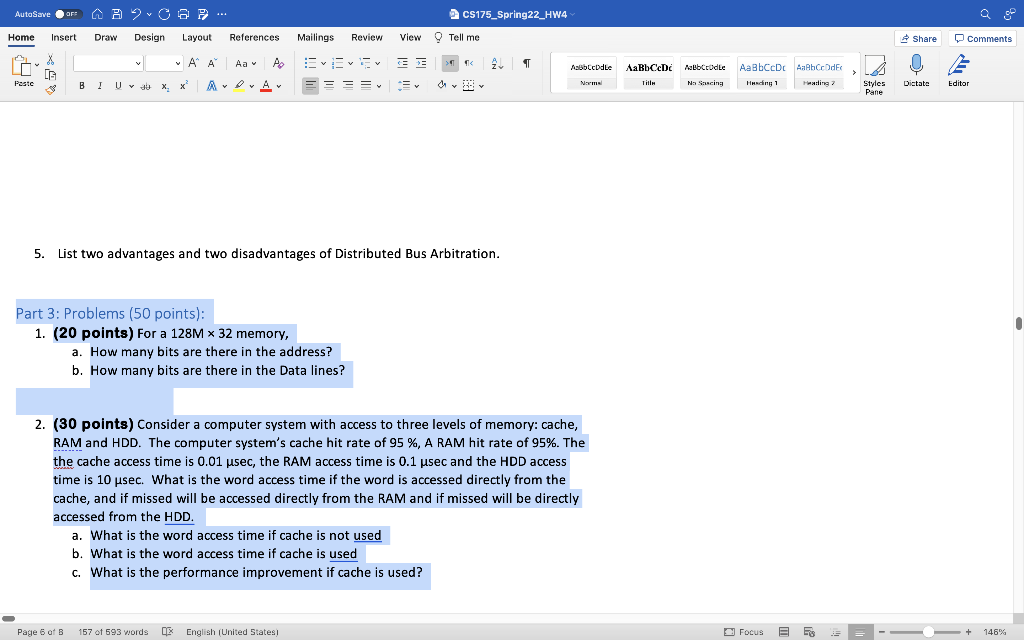Activate the Format Painter brush

point(50,90)
